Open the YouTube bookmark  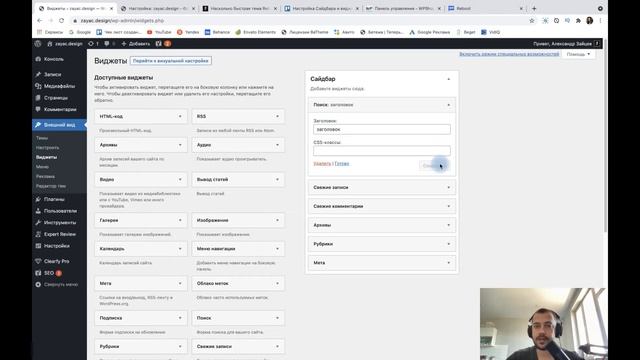159,32
